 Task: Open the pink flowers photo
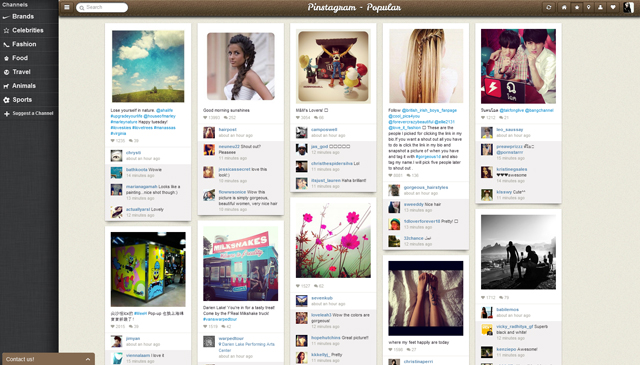point(333,241)
